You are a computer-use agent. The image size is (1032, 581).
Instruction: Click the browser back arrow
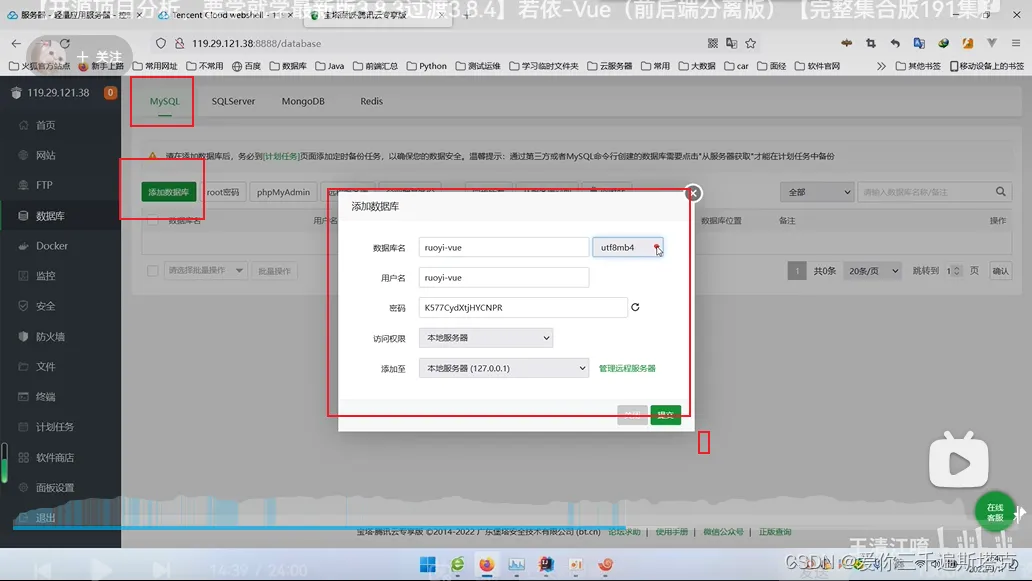point(16,43)
